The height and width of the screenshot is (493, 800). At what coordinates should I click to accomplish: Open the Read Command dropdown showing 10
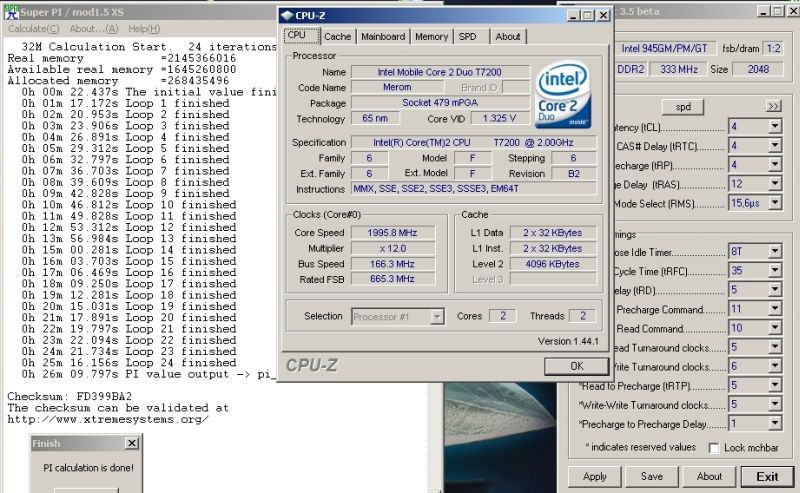click(x=774, y=328)
